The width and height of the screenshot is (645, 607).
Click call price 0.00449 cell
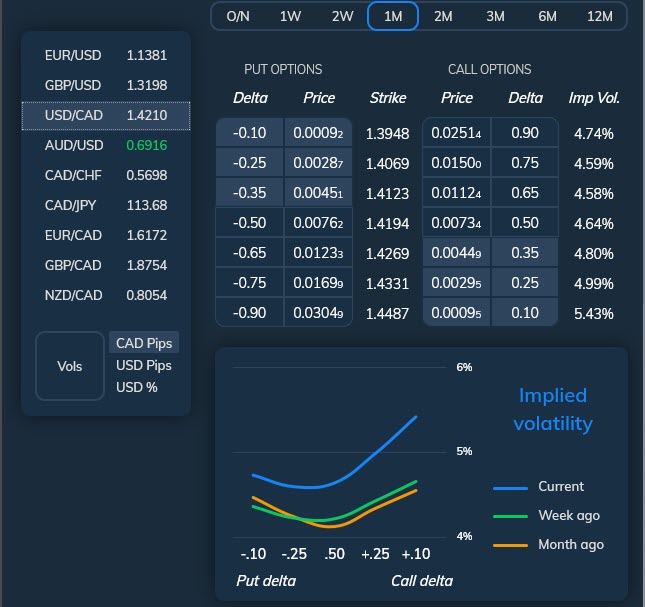pyautogui.click(x=456, y=253)
